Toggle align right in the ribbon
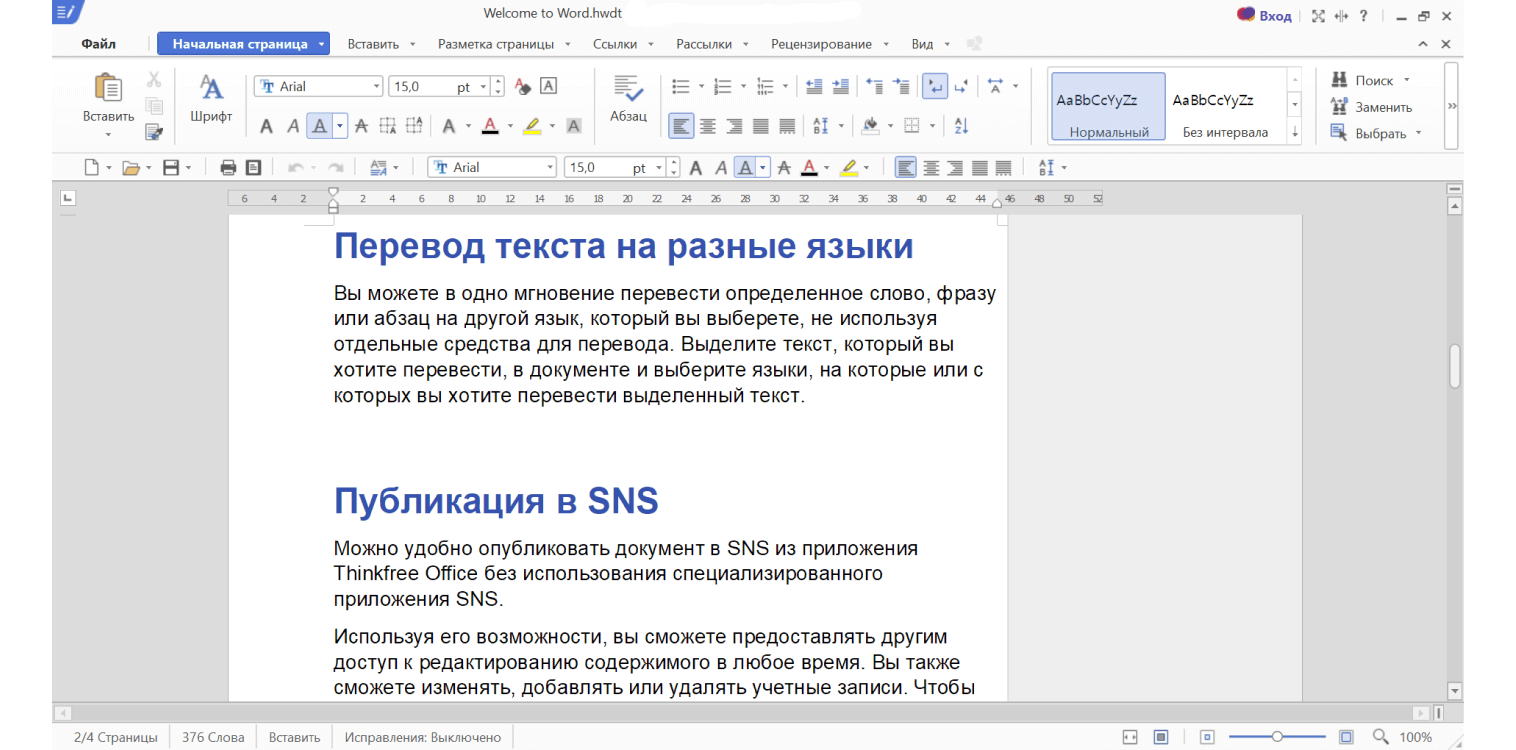This screenshot has width=1516, height=750. click(734, 126)
